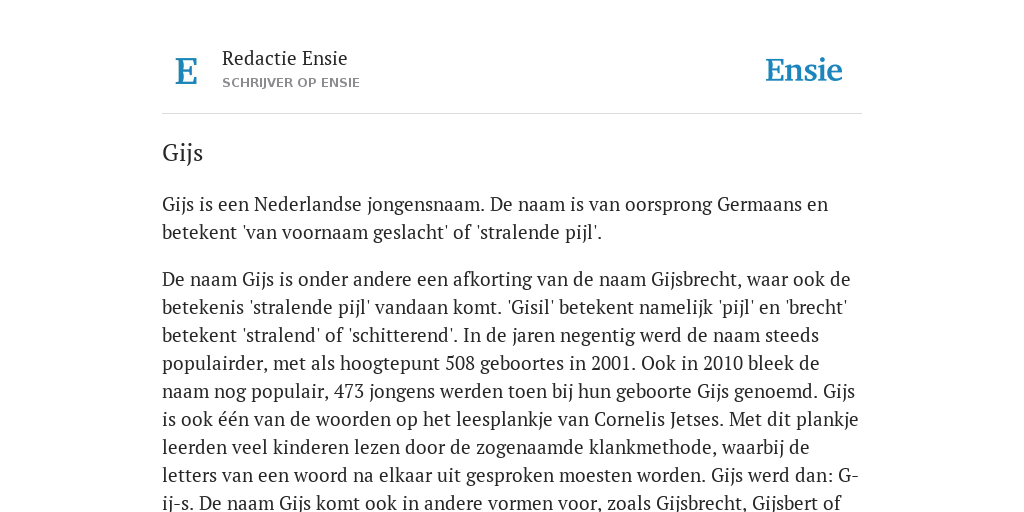This screenshot has height=512, width=1024.
Task: Click the Gijs article heading
Action: tap(182, 153)
